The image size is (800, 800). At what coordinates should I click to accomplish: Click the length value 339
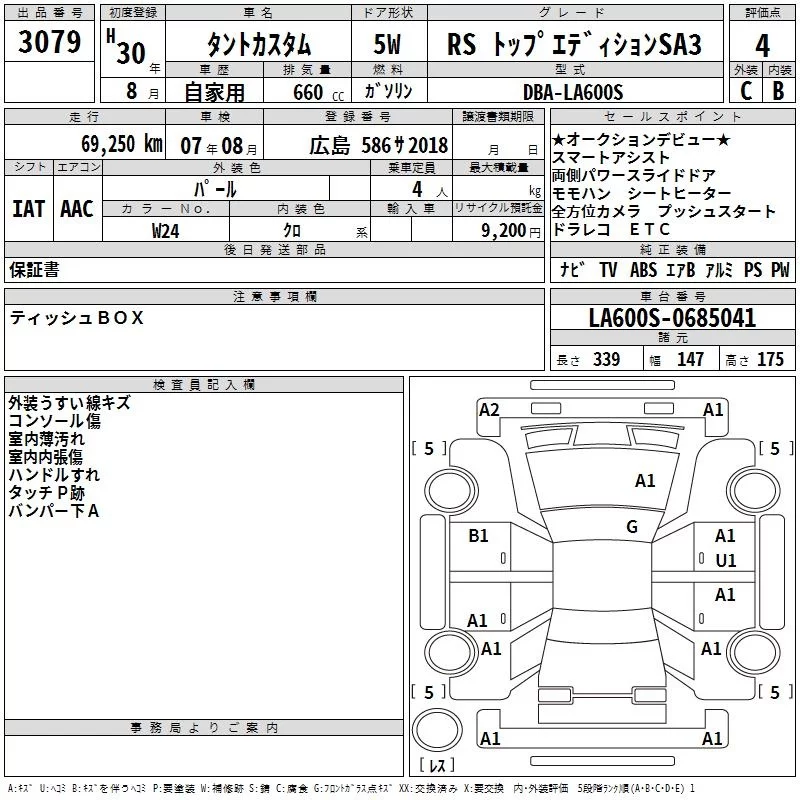(606, 359)
